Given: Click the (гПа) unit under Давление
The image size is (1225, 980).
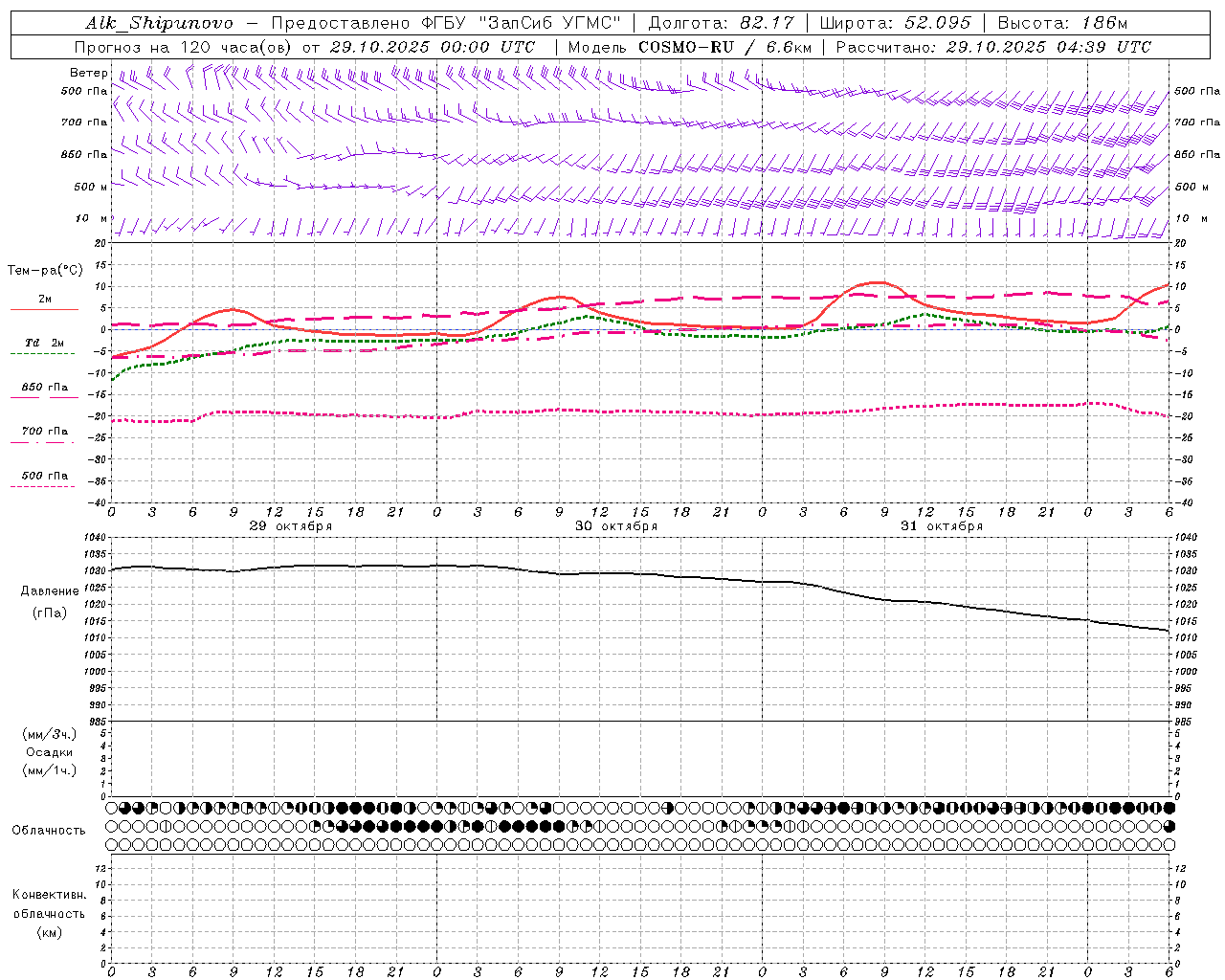Looking at the screenshot, I should tap(50, 613).
